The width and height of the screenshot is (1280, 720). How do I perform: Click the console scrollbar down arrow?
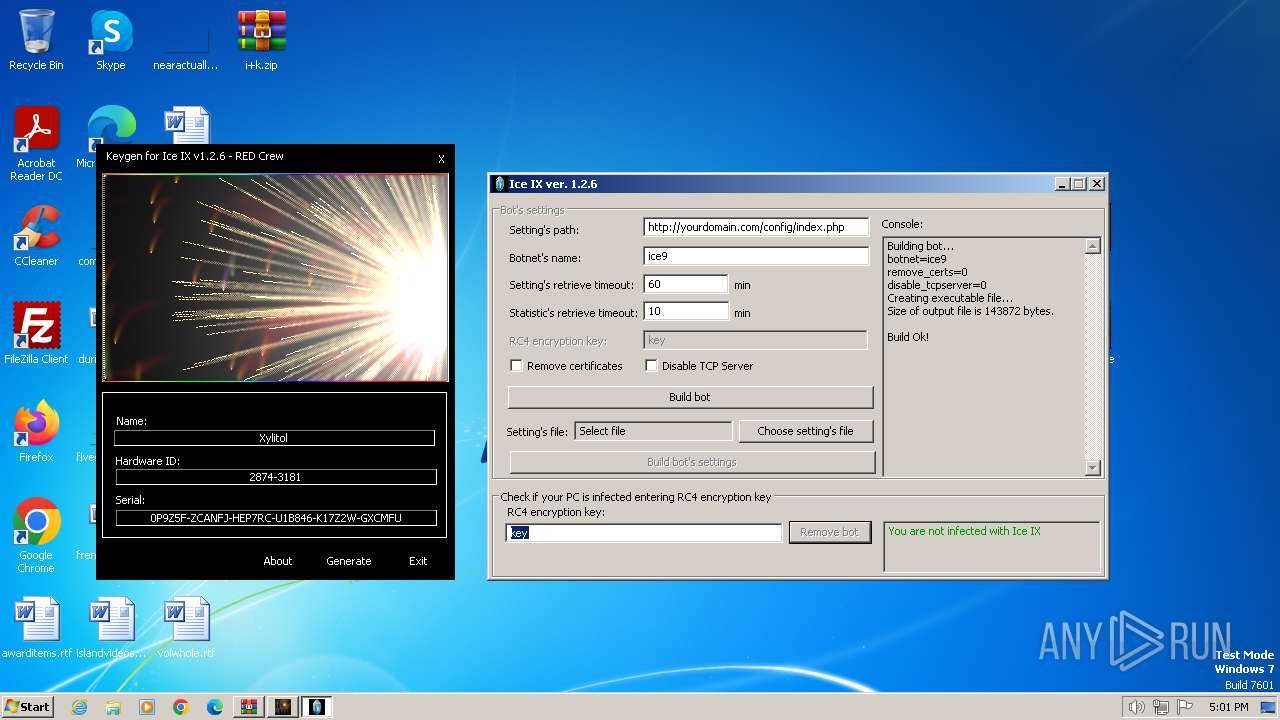[x=1092, y=467]
